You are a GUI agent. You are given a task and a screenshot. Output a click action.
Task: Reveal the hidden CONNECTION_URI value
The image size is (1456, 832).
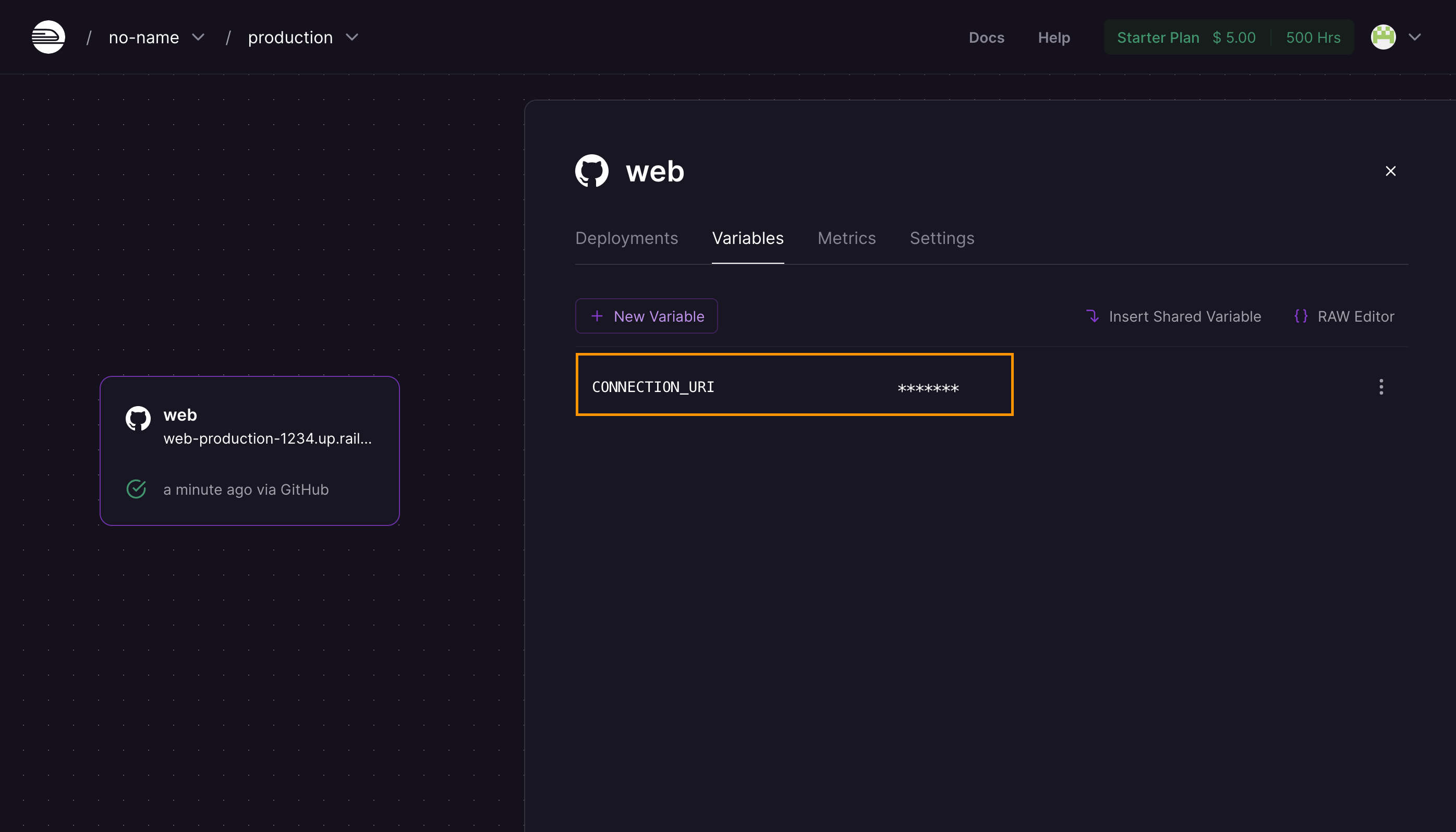click(926, 387)
